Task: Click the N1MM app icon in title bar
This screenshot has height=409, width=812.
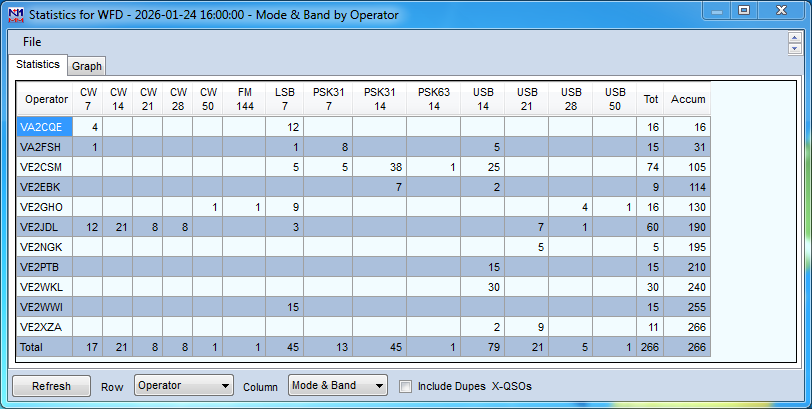Action: (x=14, y=15)
